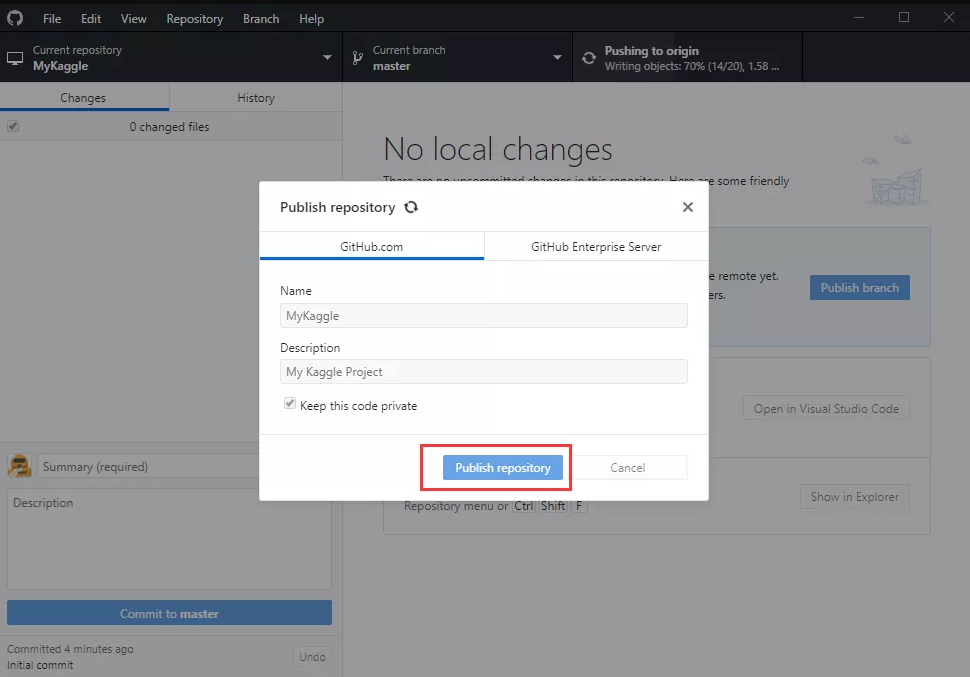Click the 'master' current branch name
The width and height of the screenshot is (970, 677).
392,66
